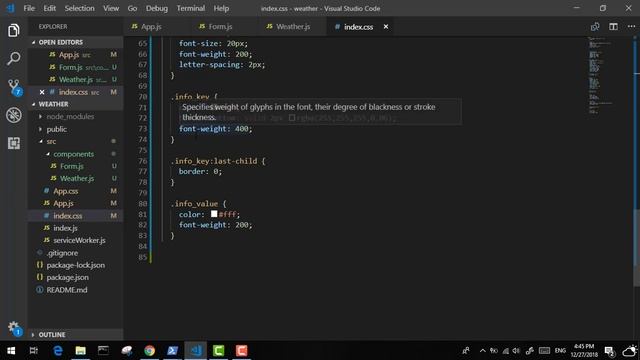Screen dimensions: 640x360
Task: Open the volume control in system tray
Action: click(x=516, y=351)
